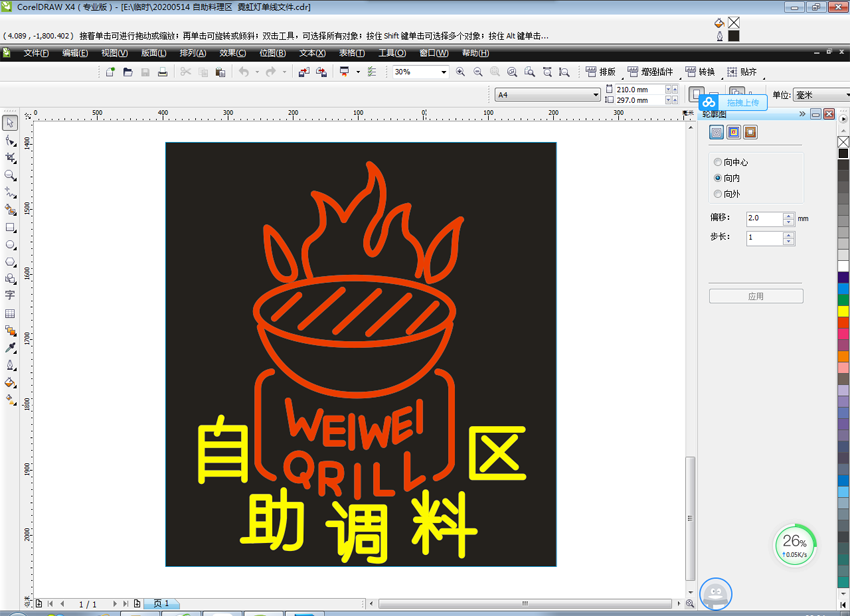Click the 应用 apply button

tap(756, 296)
